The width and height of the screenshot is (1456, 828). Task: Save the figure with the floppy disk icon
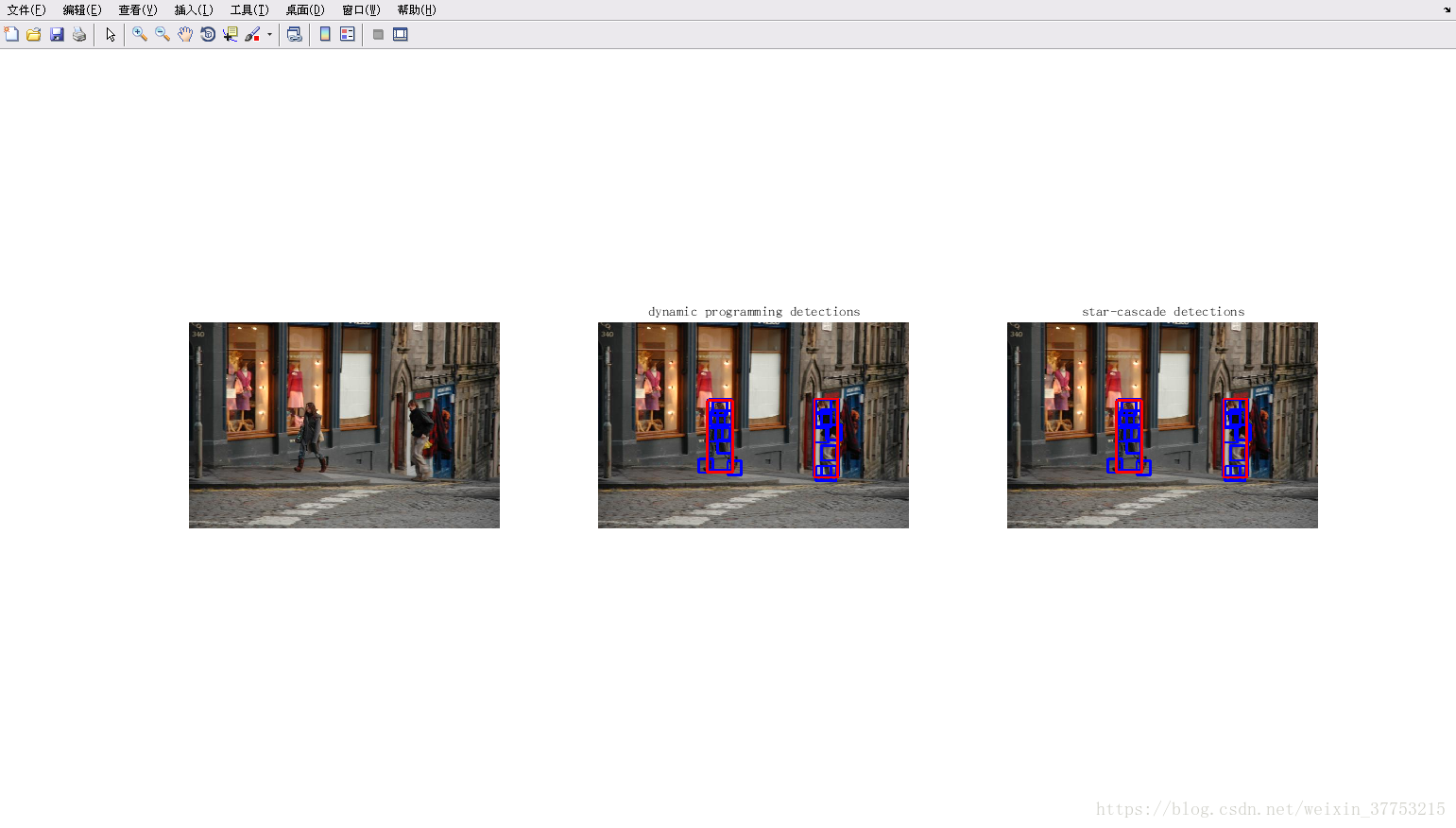(57, 34)
